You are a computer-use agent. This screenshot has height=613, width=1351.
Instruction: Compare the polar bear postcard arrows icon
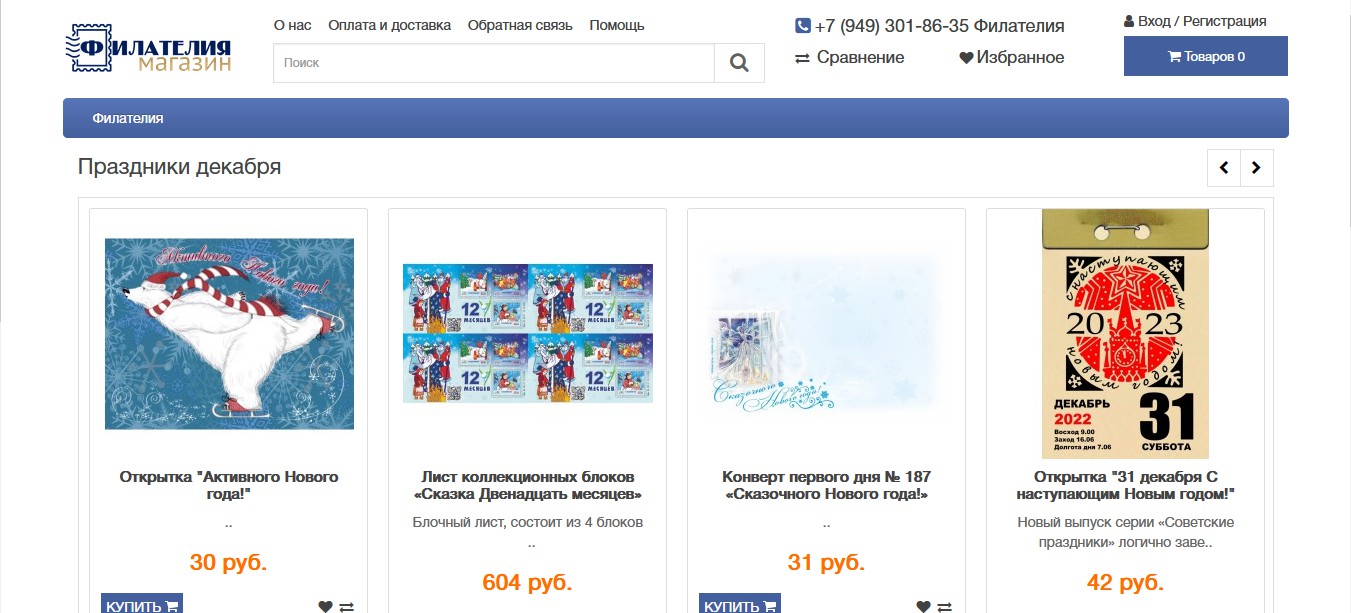347,606
